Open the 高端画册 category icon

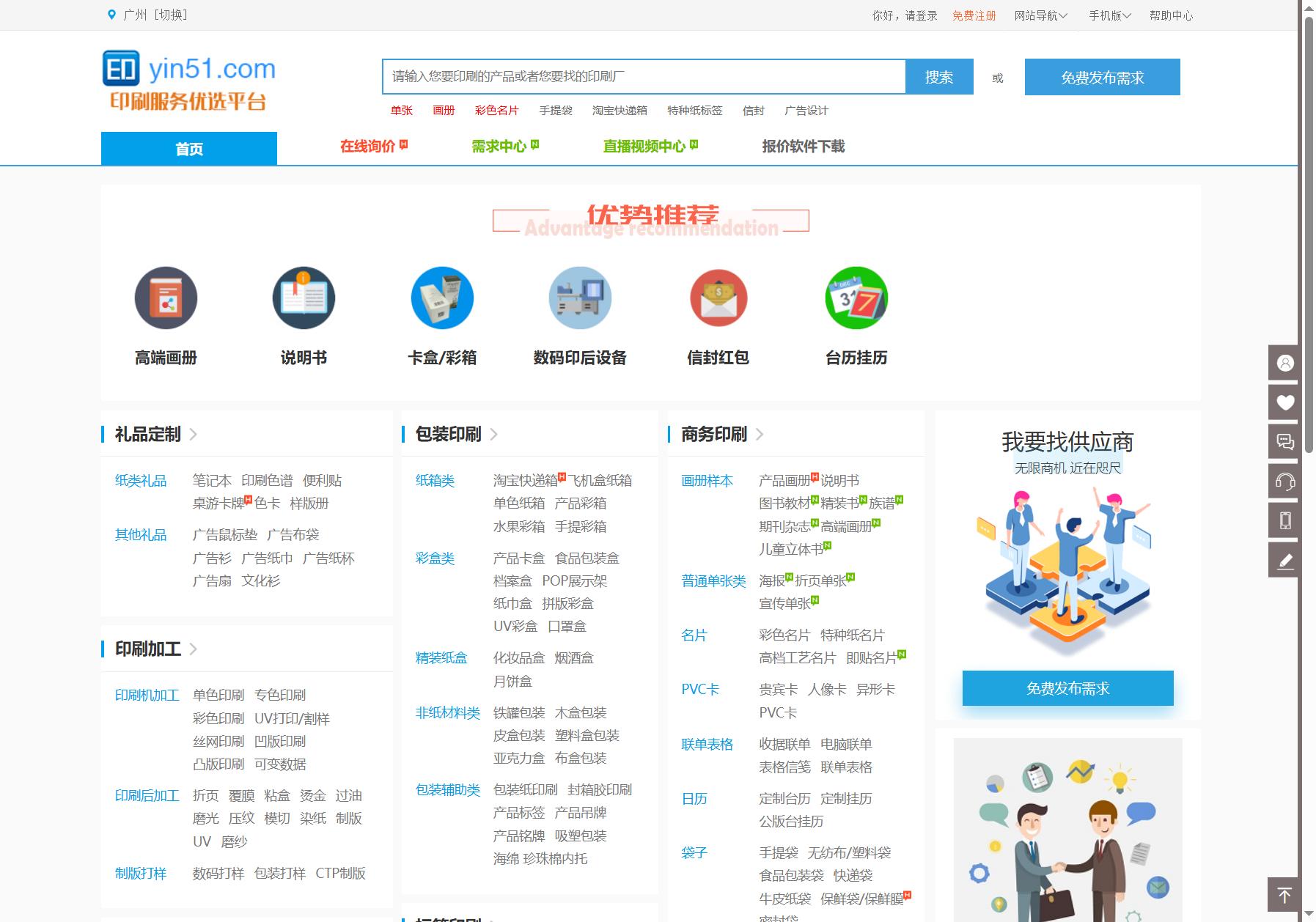pyautogui.click(x=166, y=298)
